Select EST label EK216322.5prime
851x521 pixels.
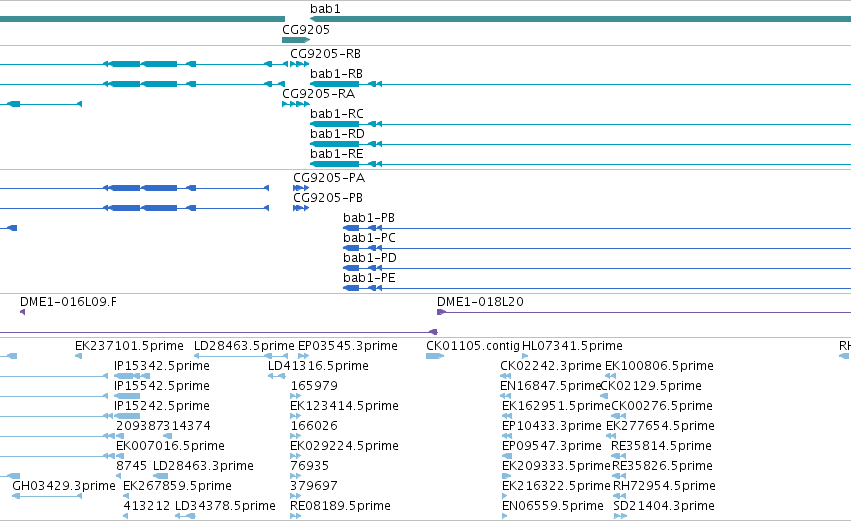pyautogui.click(x=556, y=487)
